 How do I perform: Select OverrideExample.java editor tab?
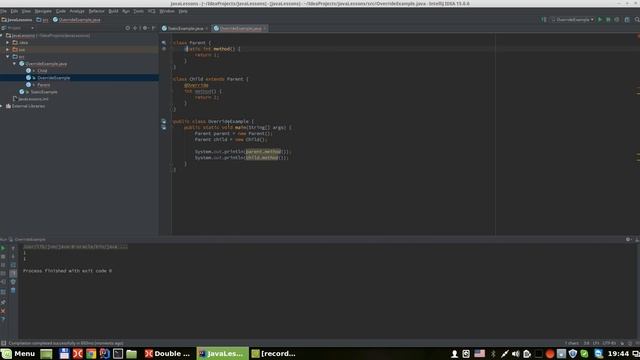click(x=240, y=29)
